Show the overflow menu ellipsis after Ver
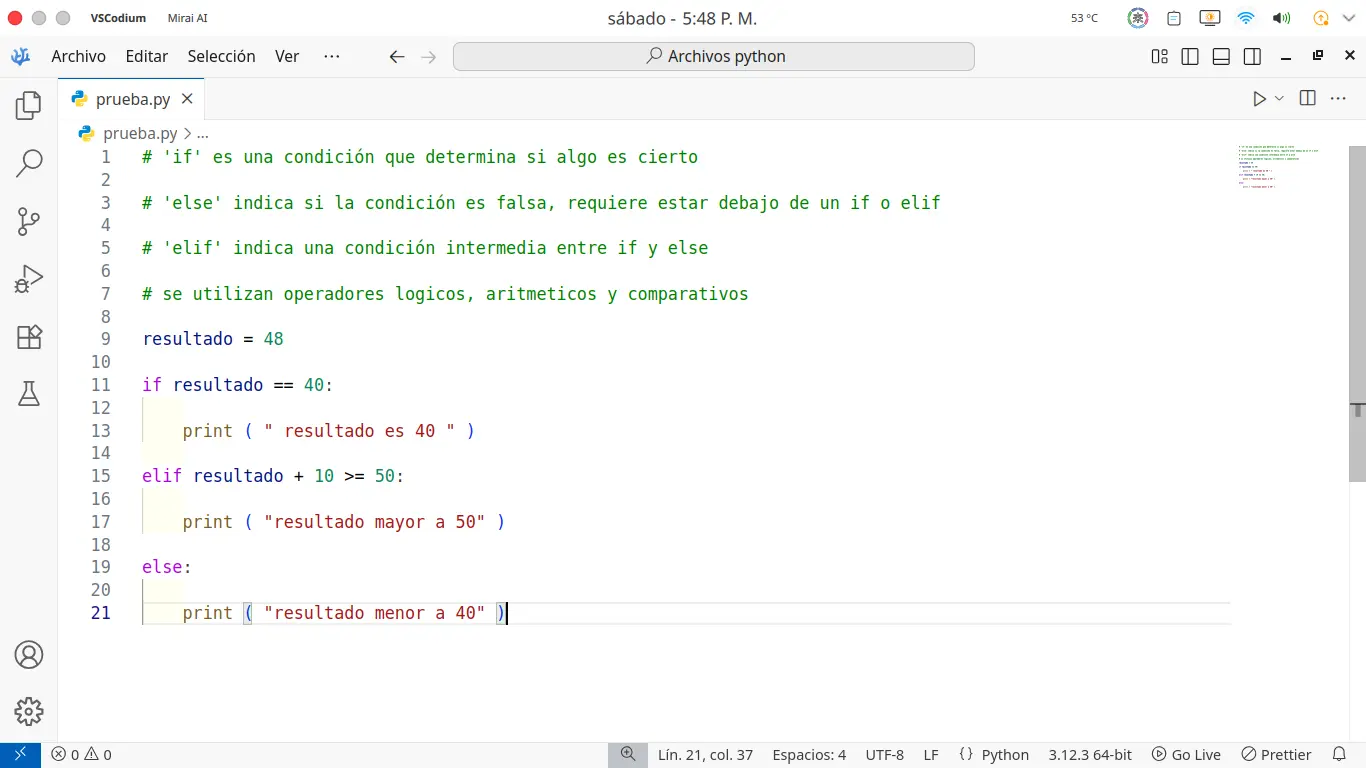 [332, 57]
